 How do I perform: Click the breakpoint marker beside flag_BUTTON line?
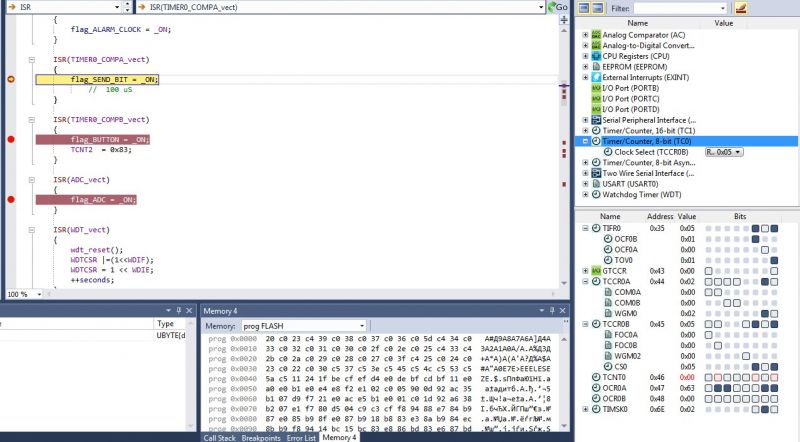click(x=11, y=139)
